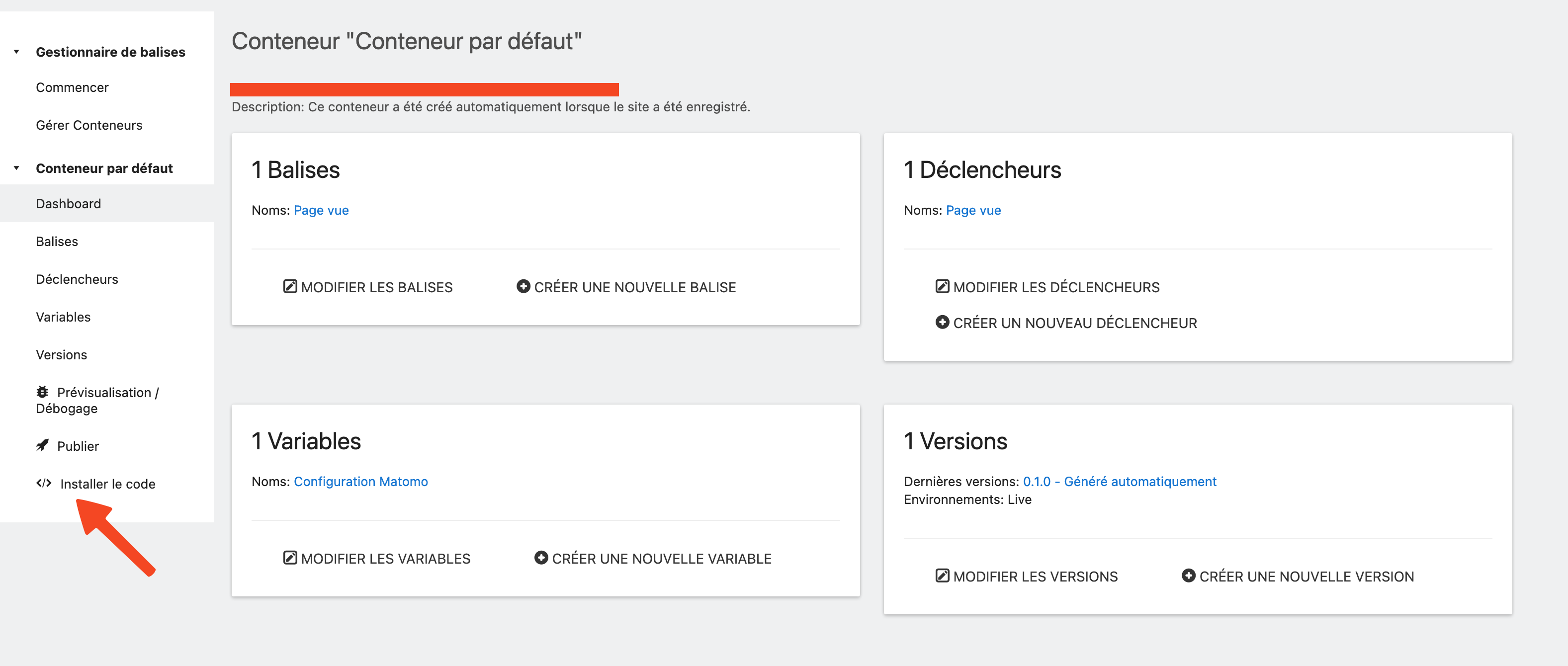Click edit icon beside Modifier les versions
1568x666 pixels.
tap(942, 575)
